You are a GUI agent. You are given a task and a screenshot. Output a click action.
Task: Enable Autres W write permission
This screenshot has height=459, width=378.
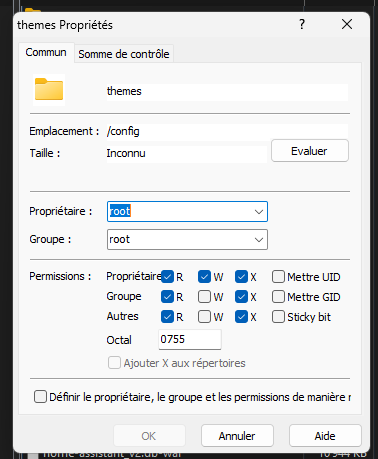pyautogui.click(x=204, y=317)
